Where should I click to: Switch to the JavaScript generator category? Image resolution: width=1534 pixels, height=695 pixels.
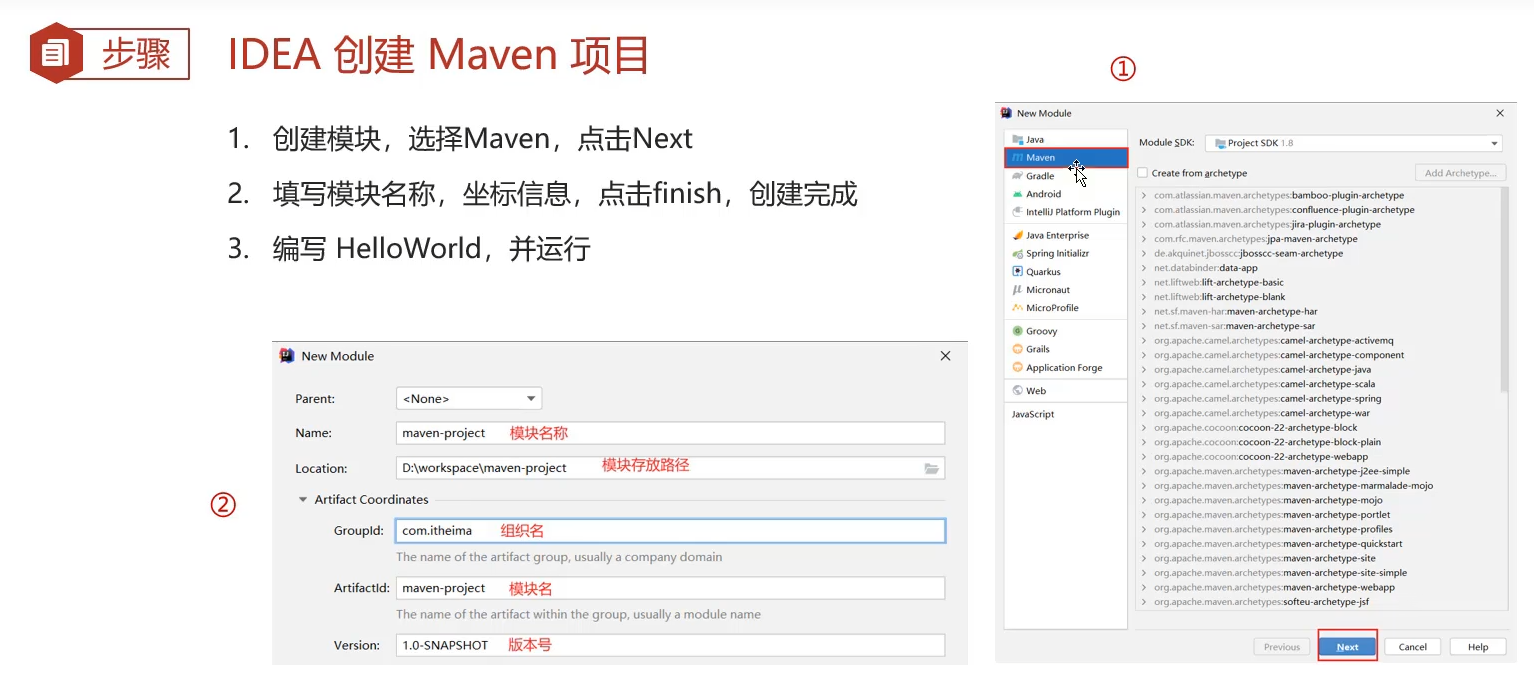tap(1032, 413)
